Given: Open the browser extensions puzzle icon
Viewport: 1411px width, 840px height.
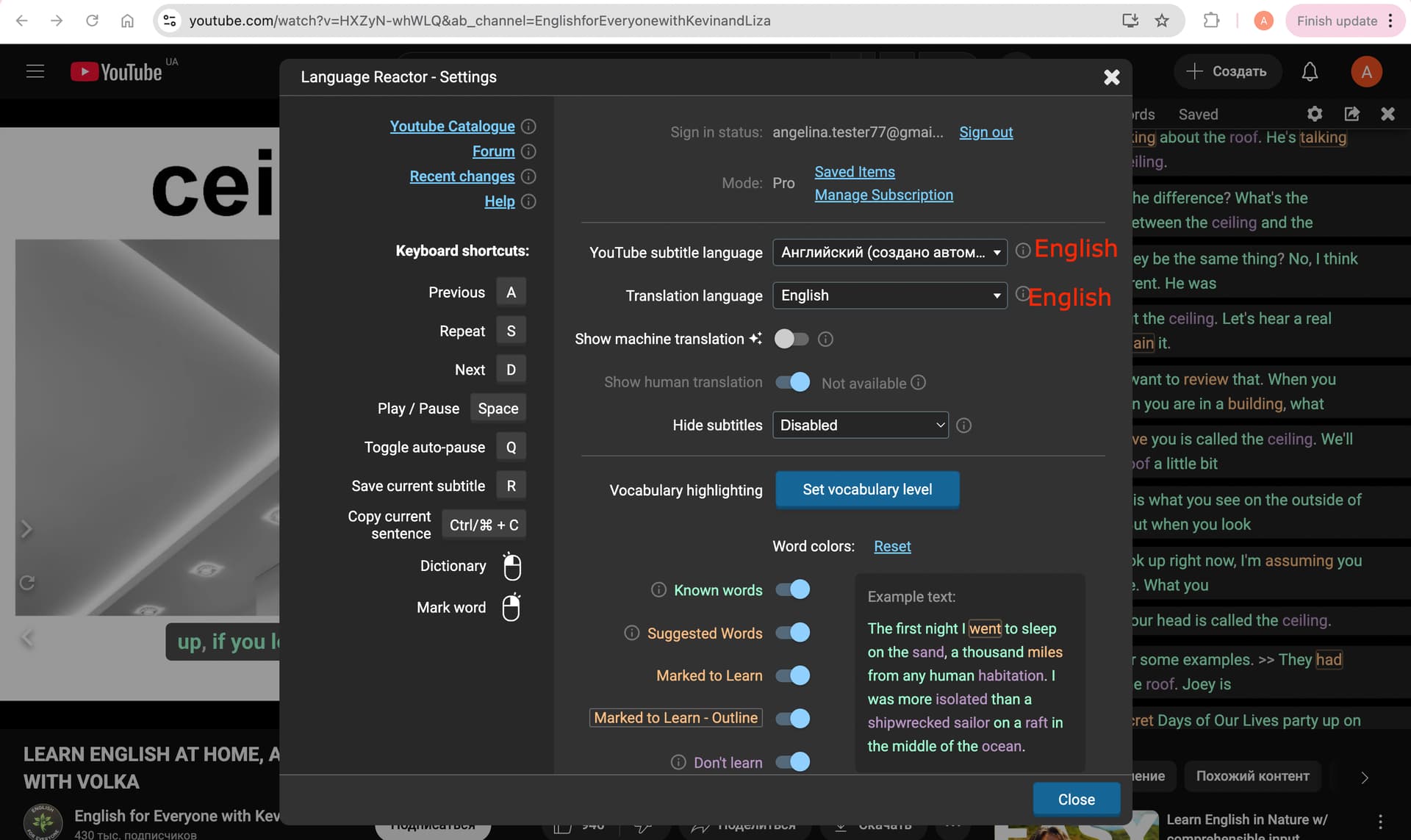Looking at the screenshot, I should pos(1211,21).
